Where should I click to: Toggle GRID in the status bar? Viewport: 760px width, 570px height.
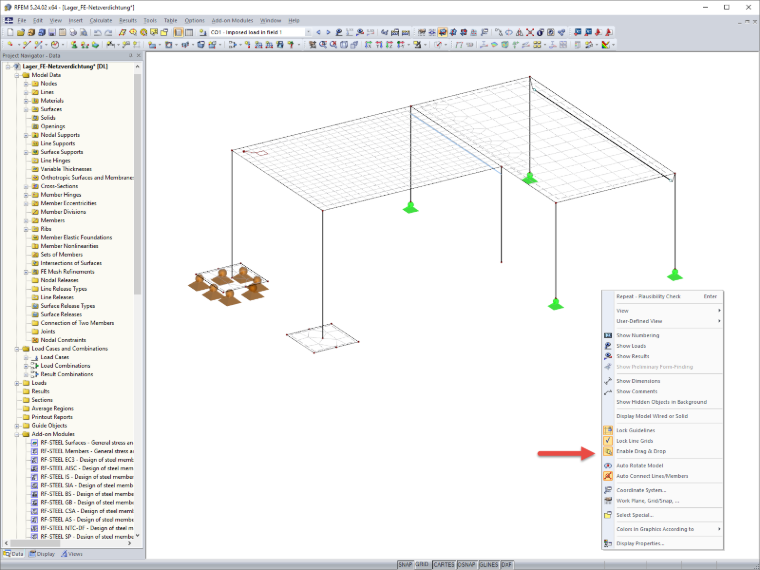(422, 565)
